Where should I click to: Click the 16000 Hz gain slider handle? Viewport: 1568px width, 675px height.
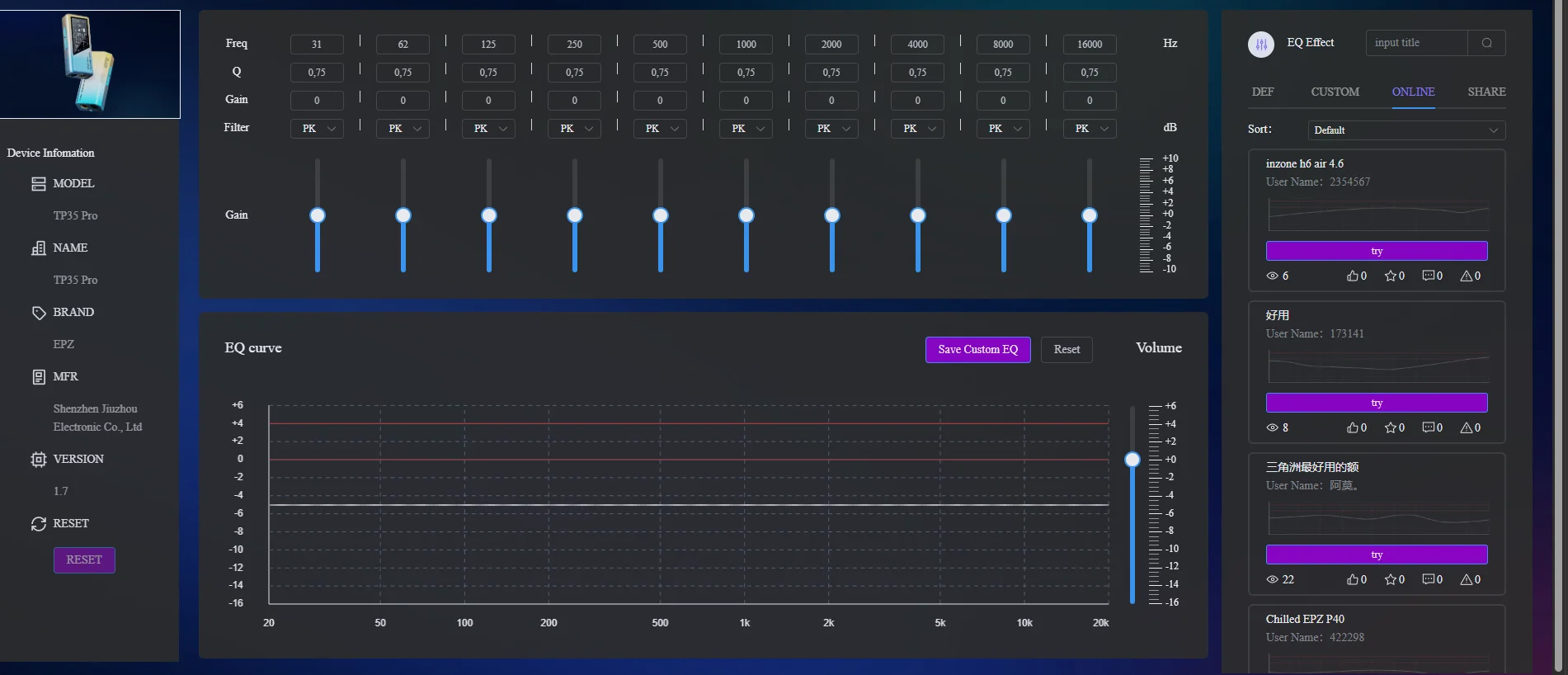pyautogui.click(x=1090, y=215)
